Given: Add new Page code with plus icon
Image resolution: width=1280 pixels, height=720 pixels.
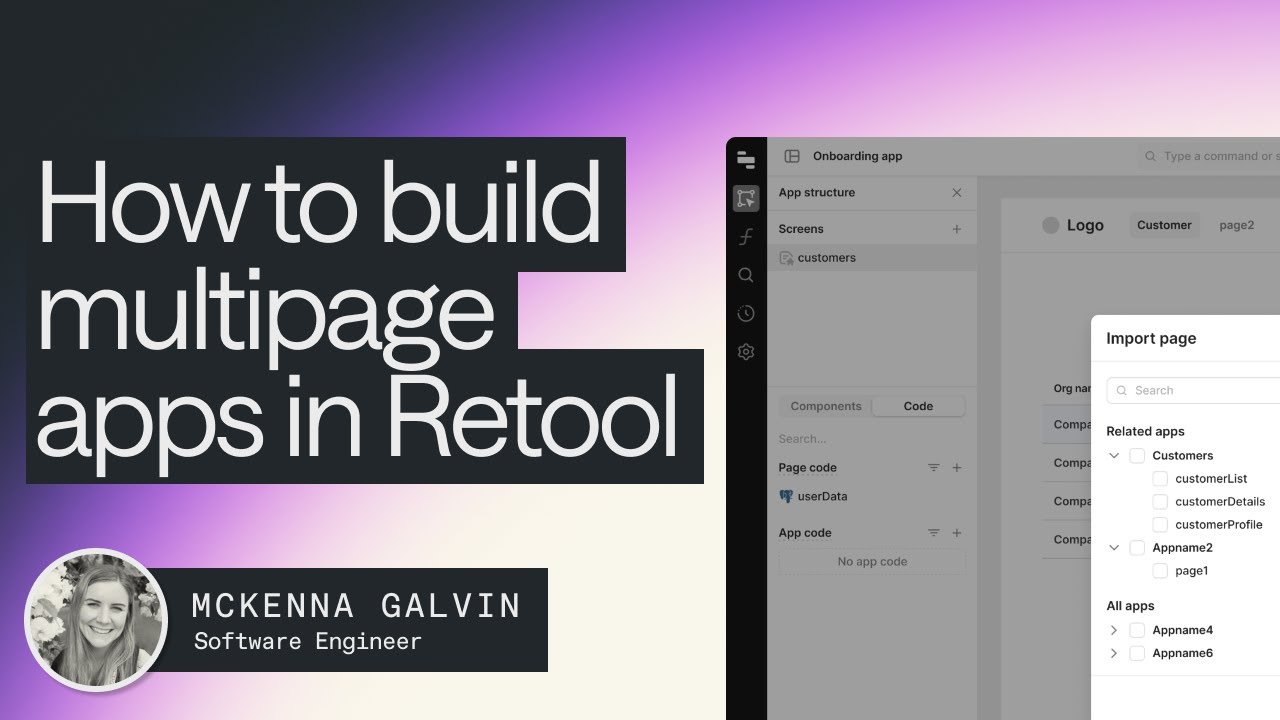Looking at the screenshot, I should [957, 468].
